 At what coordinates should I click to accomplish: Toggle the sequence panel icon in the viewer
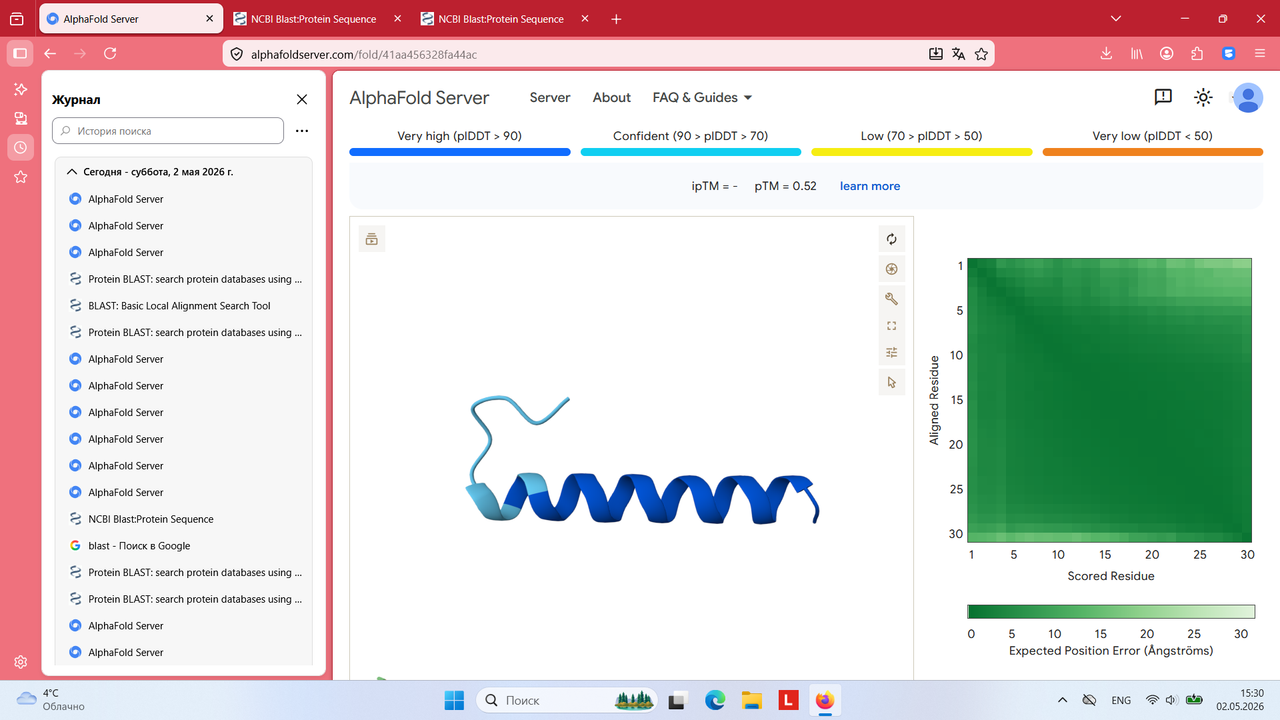(372, 239)
